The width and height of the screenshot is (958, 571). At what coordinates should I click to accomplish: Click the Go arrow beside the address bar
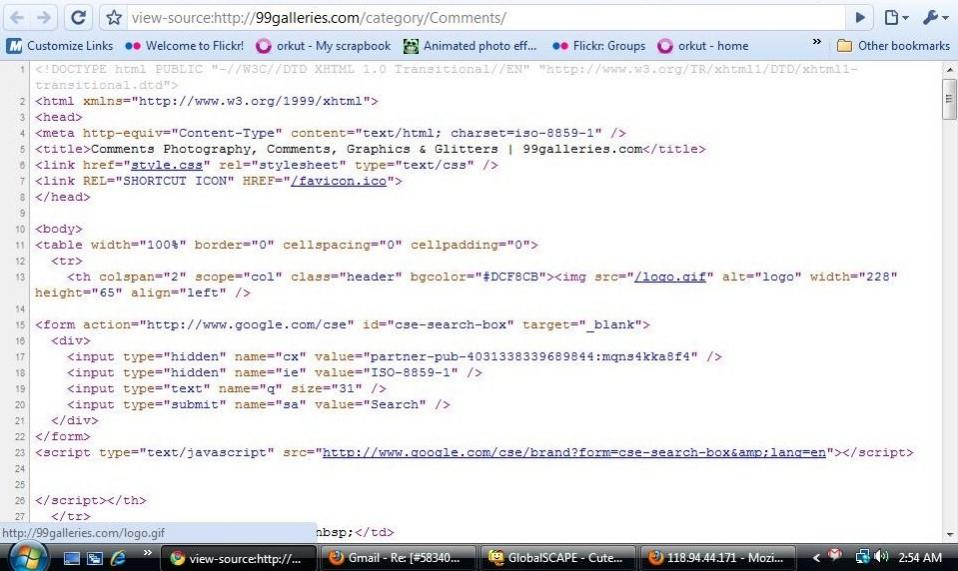tap(860, 18)
